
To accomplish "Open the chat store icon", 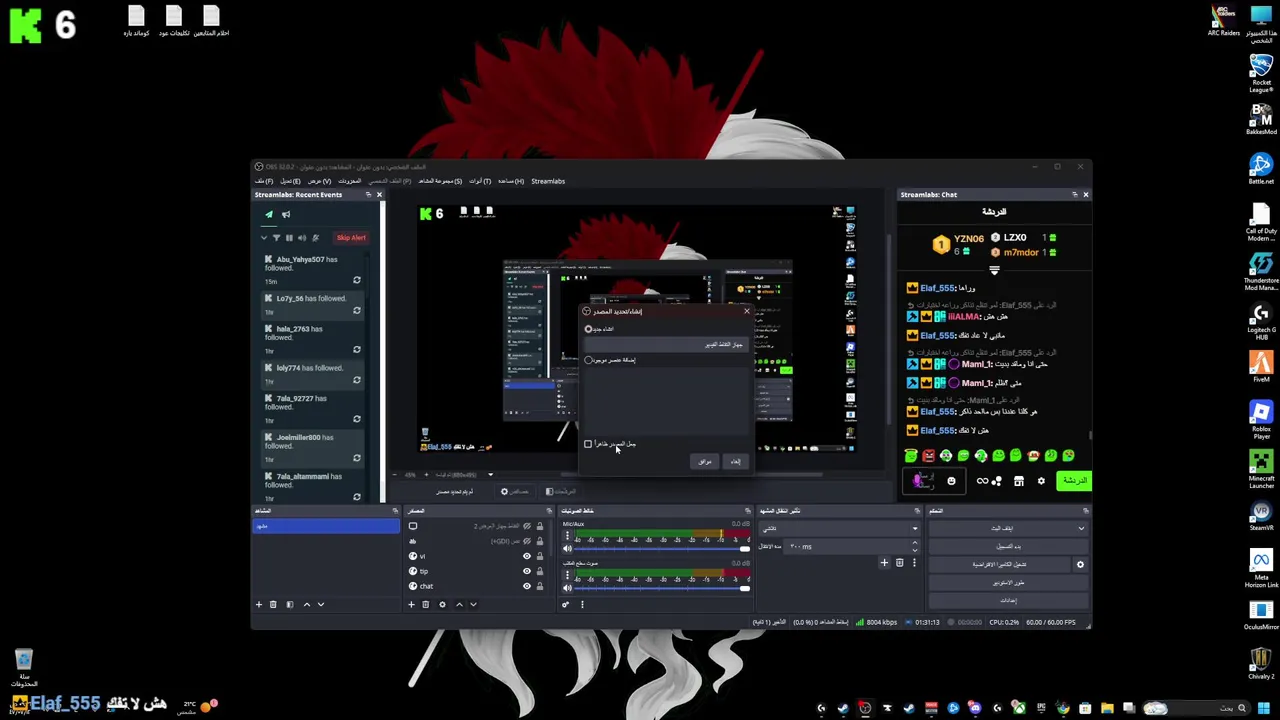I will [x=1019, y=481].
